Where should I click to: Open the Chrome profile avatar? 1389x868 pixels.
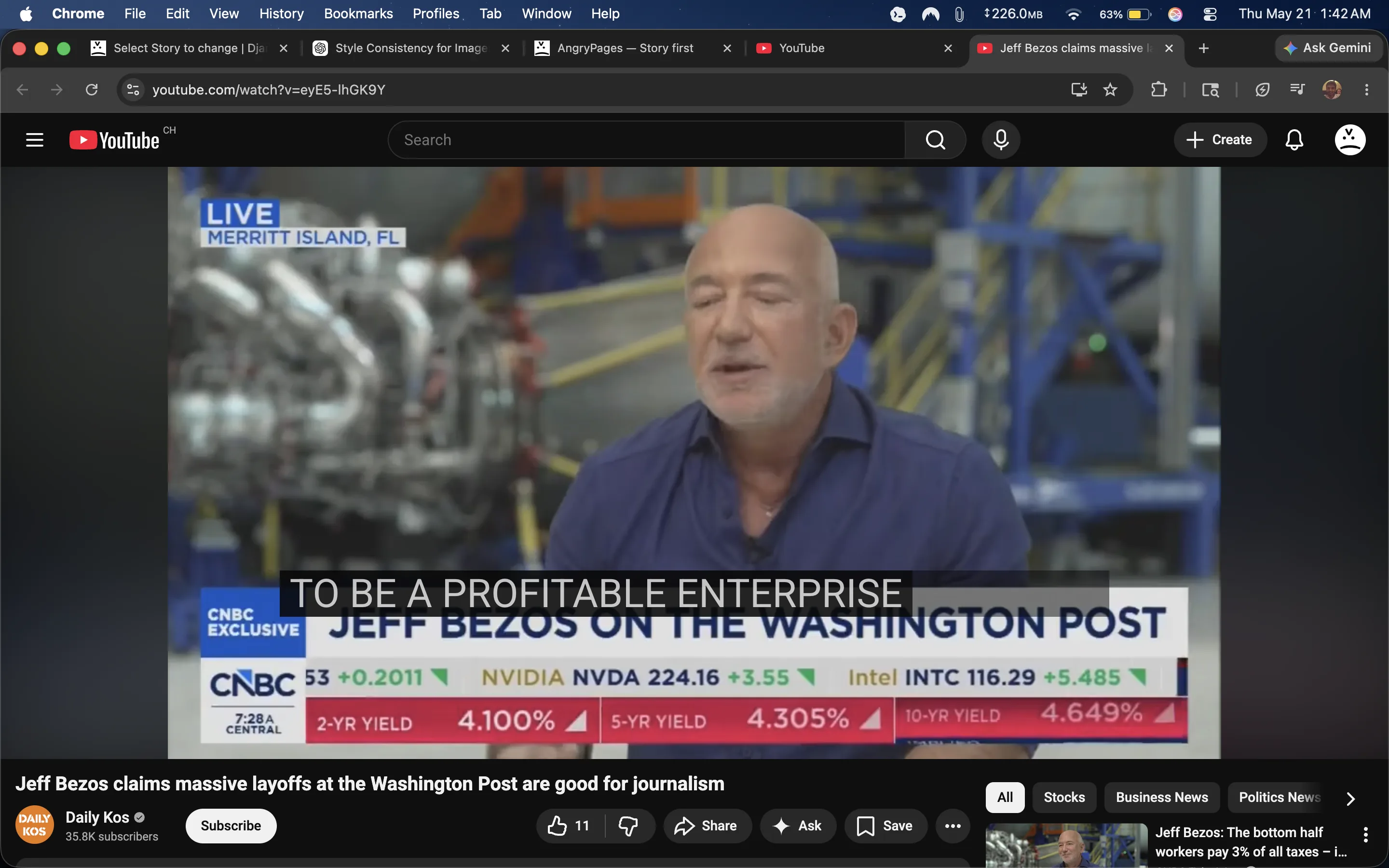click(1332, 90)
